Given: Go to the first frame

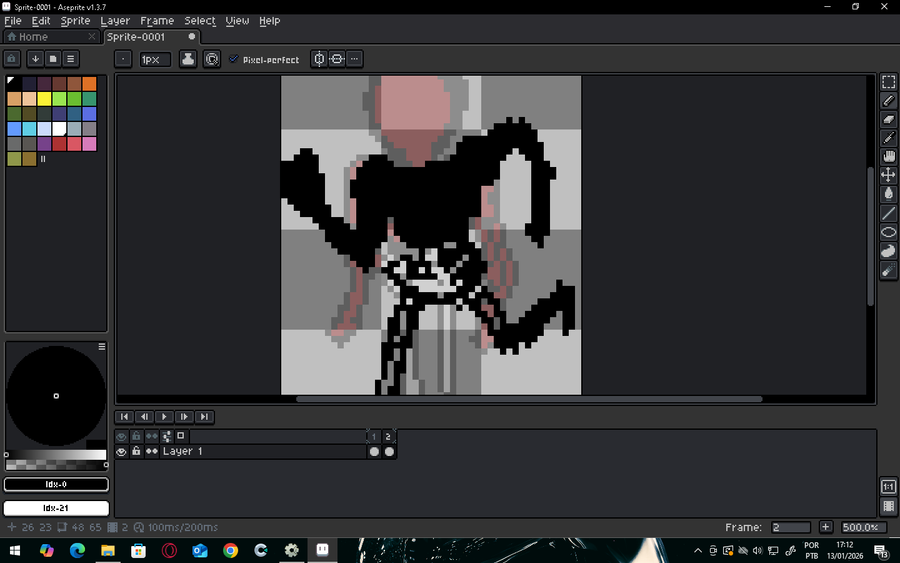Looking at the screenshot, I should point(125,417).
